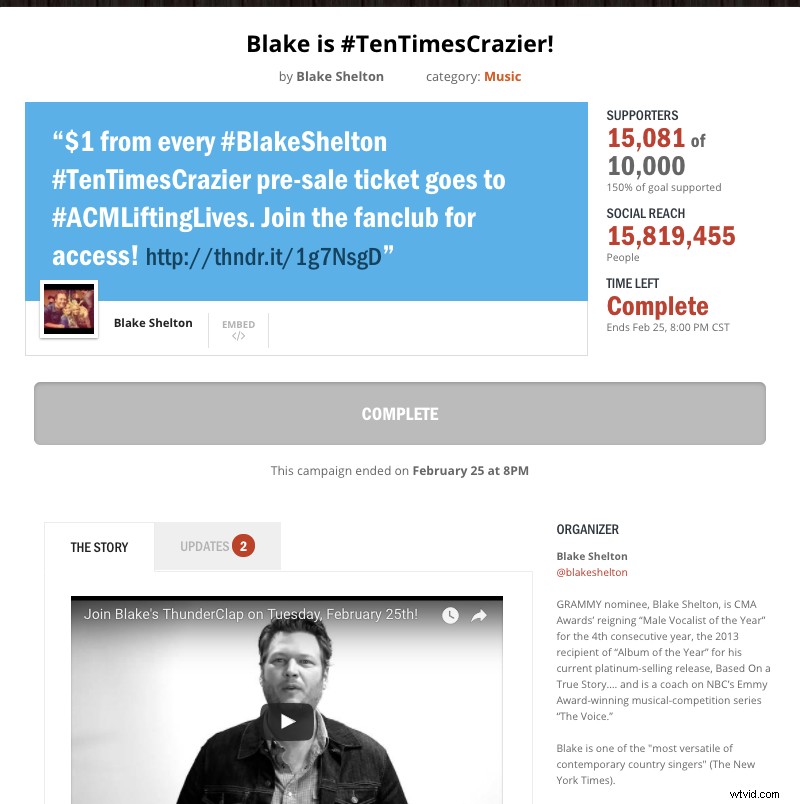Click the Updates count badge
The height and width of the screenshot is (804, 800).
click(243, 546)
